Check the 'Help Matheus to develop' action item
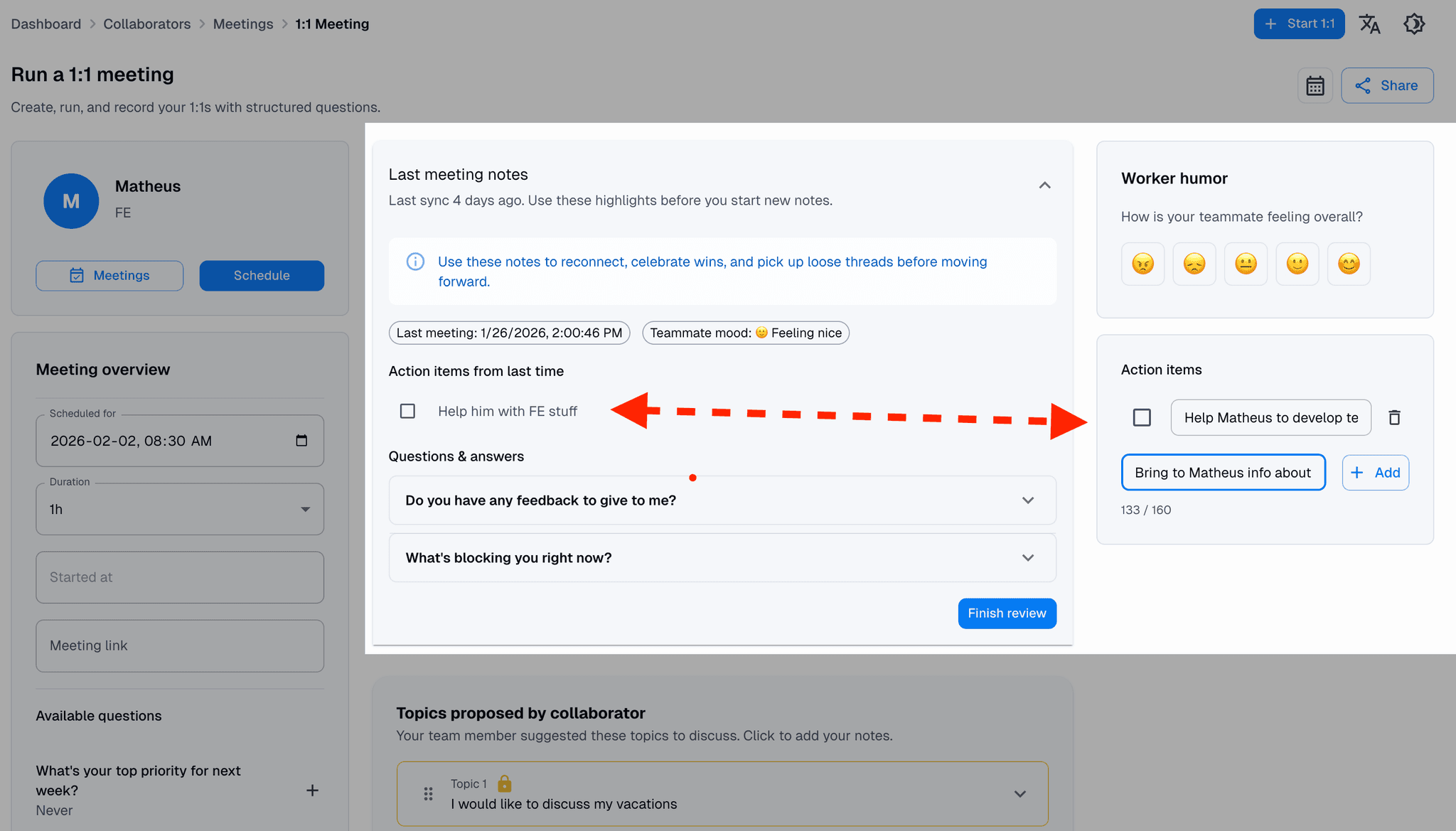1456x831 pixels. [1142, 417]
